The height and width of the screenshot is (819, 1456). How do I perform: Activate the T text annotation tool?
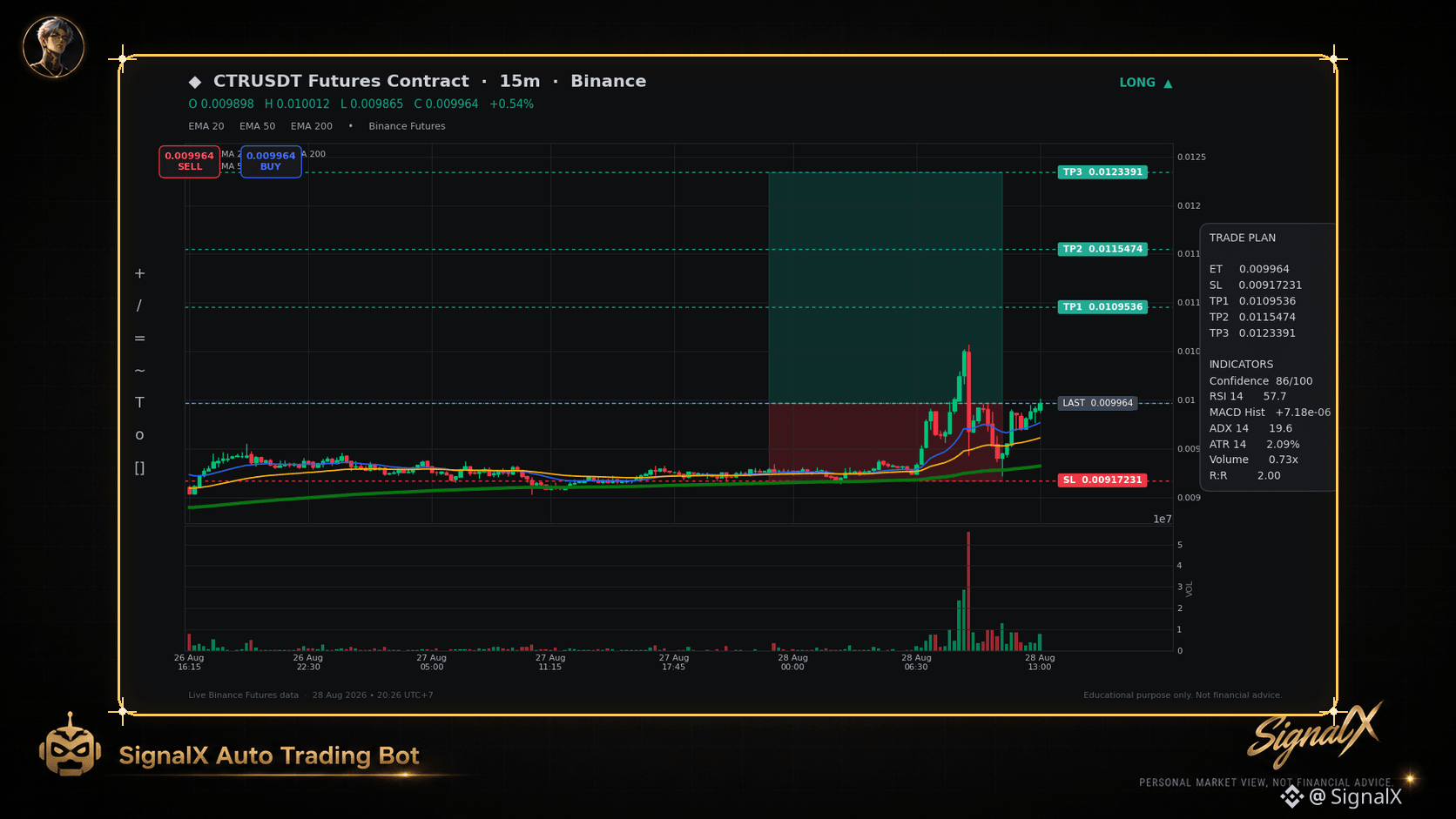(139, 402)
